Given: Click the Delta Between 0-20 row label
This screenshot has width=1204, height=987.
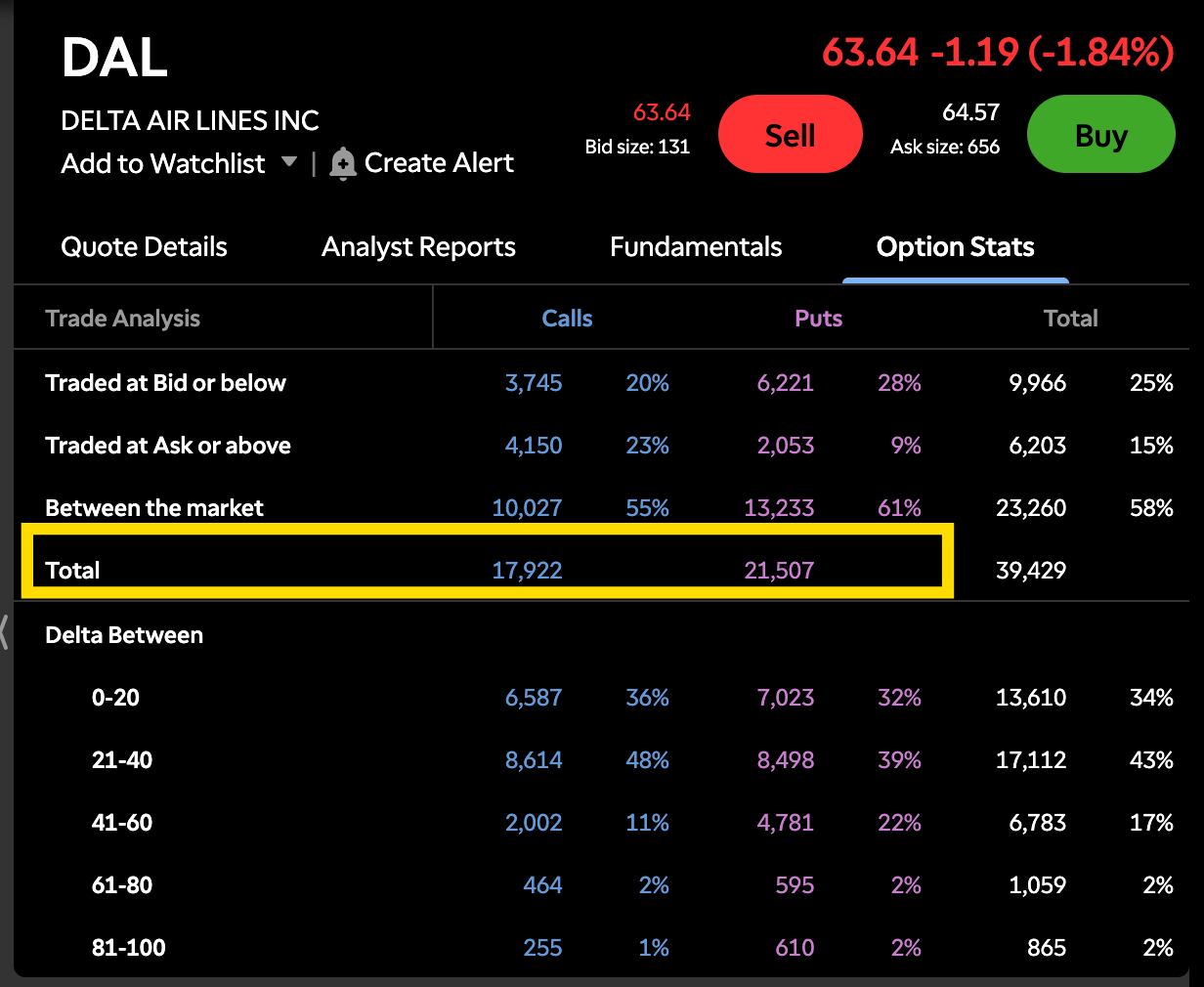Looking at the screenshot, I should click(x=115, y=698).
